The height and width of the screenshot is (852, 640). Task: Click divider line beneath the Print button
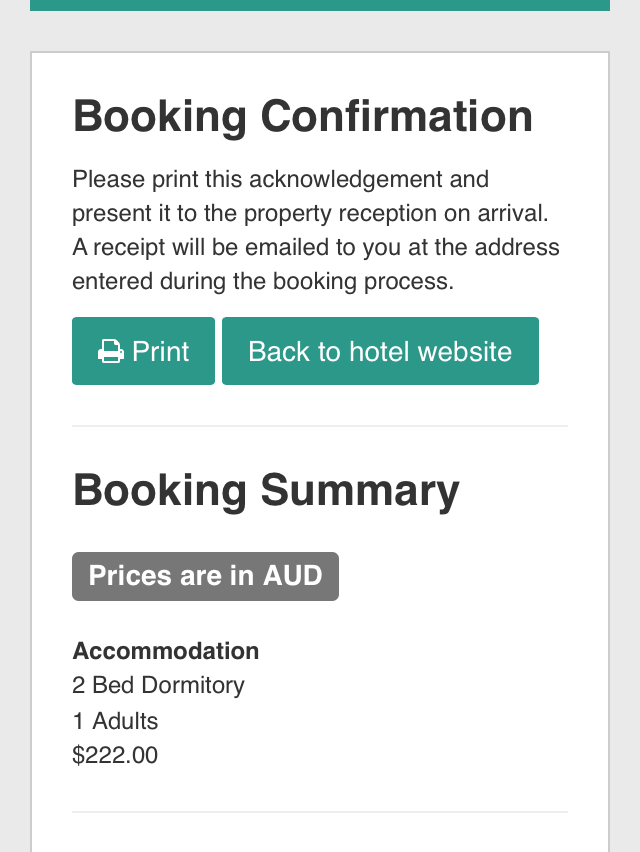[x=320, y=426]
